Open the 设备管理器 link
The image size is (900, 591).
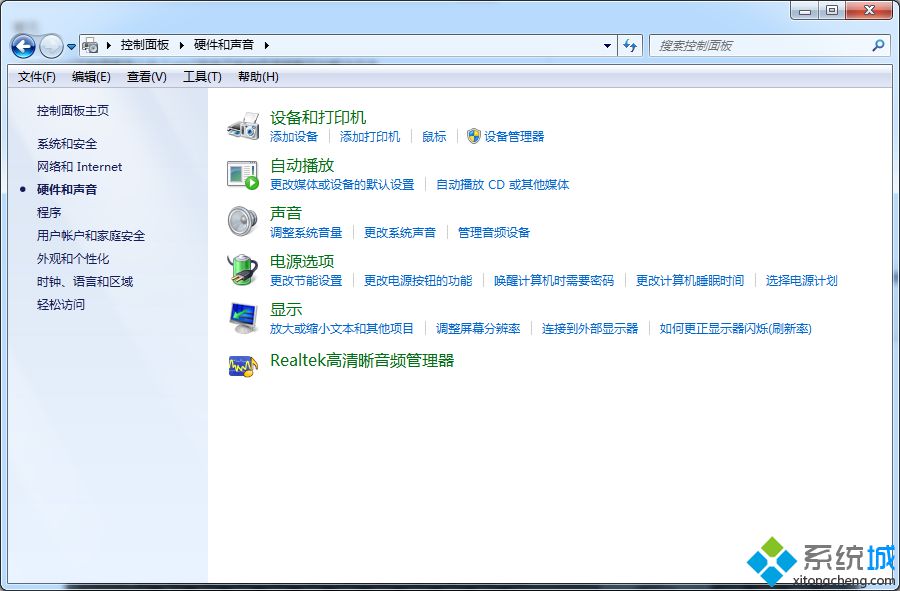[x=514, y=136]
